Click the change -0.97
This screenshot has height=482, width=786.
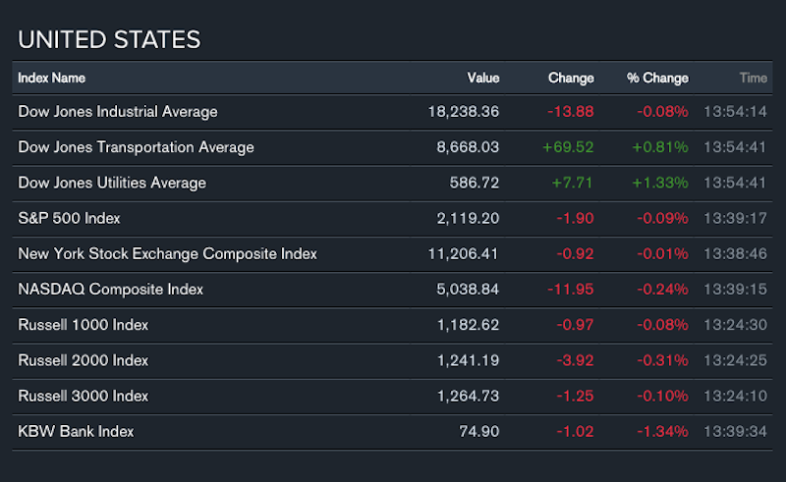coord(575,325)
